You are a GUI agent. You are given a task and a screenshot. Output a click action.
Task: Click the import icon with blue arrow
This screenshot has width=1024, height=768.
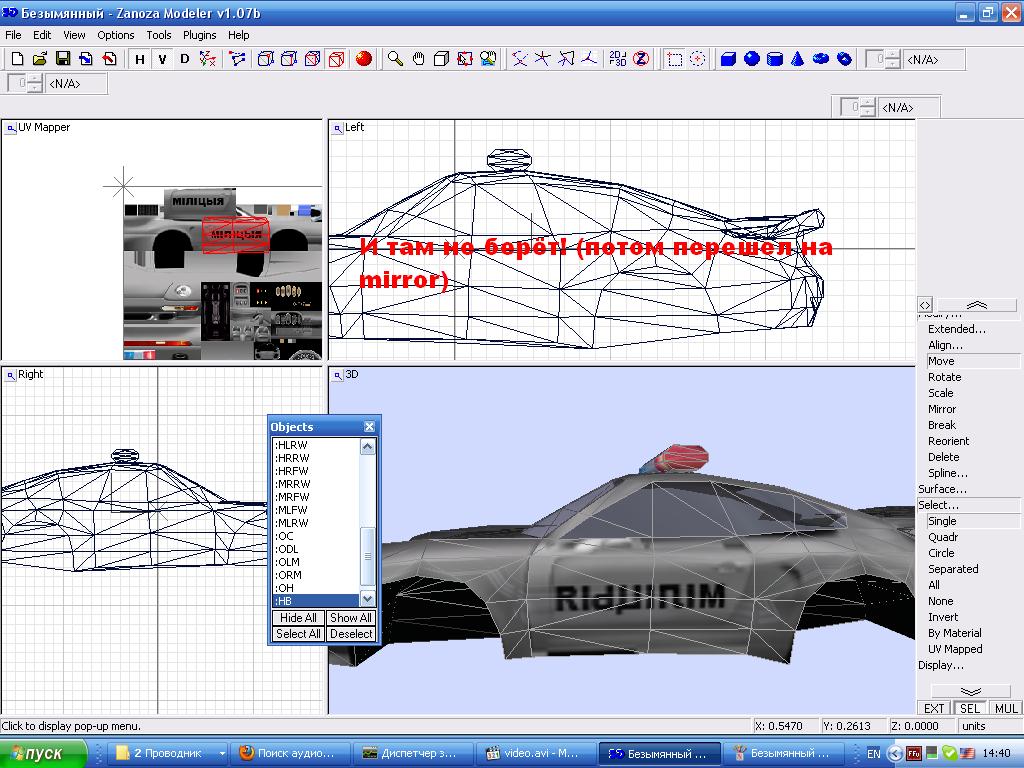tap(86, 59)
